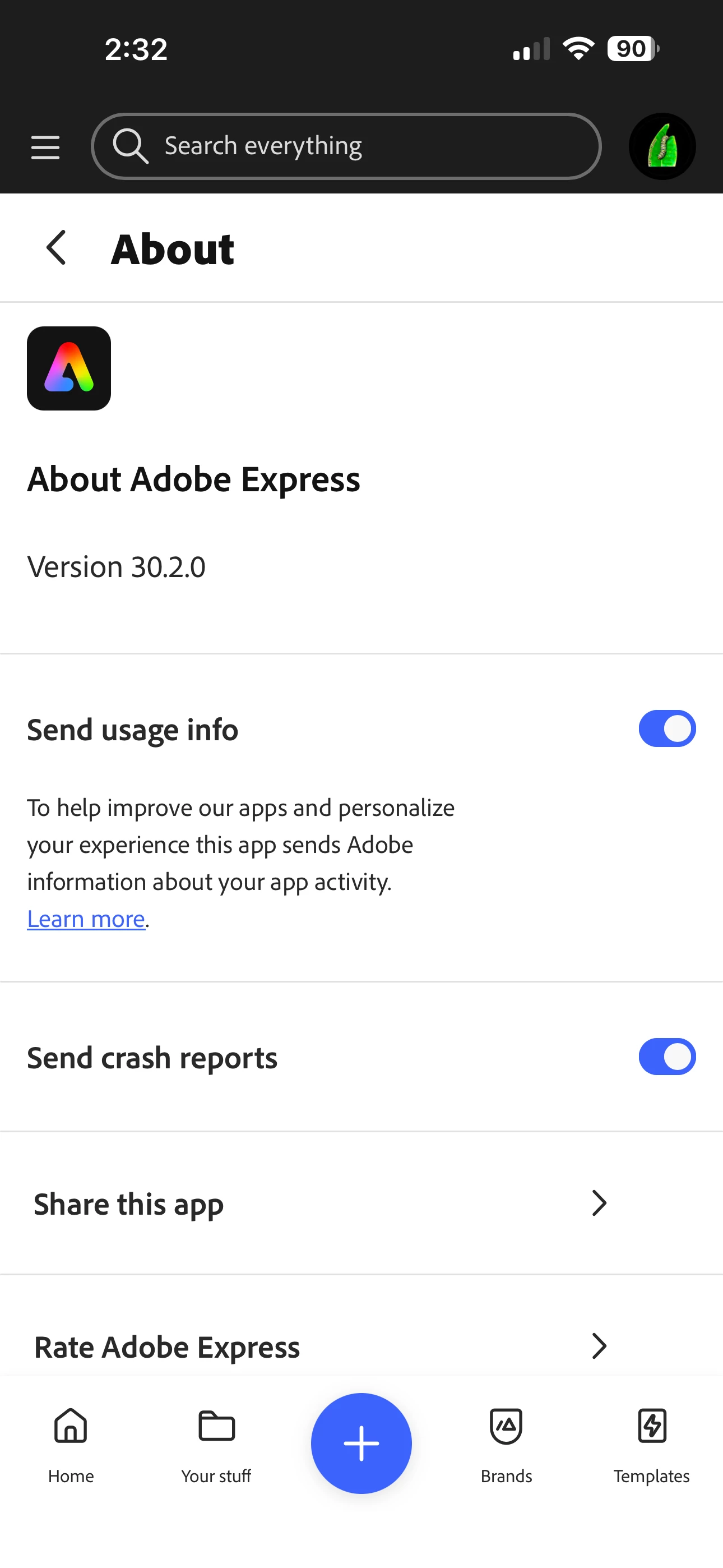Tap the battery indicator in the status bar
Screen dimensions: 723x1568
point(633,49)
